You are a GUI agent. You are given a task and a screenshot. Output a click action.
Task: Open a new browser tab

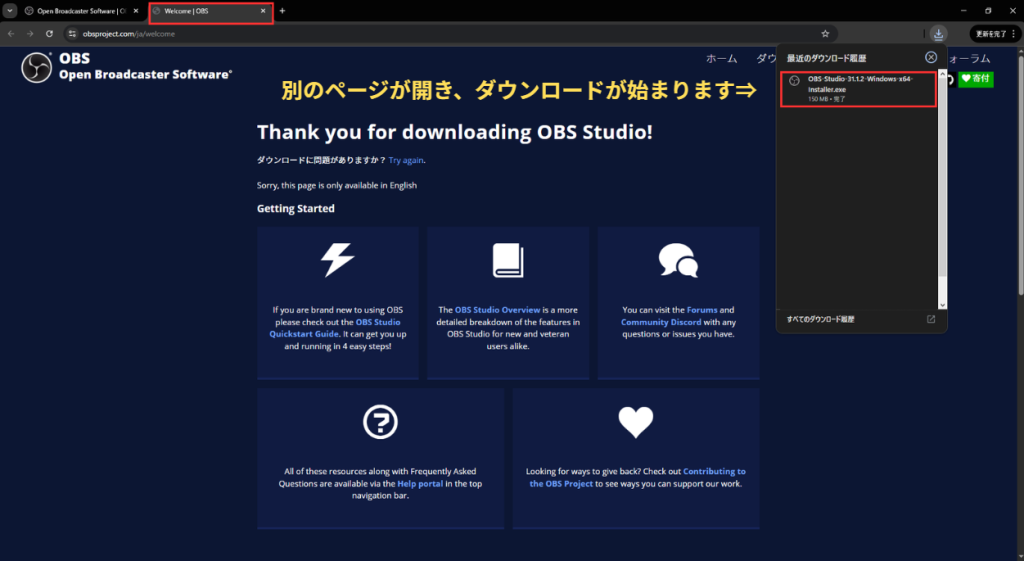pyautogui.click(x=282, y=11)
